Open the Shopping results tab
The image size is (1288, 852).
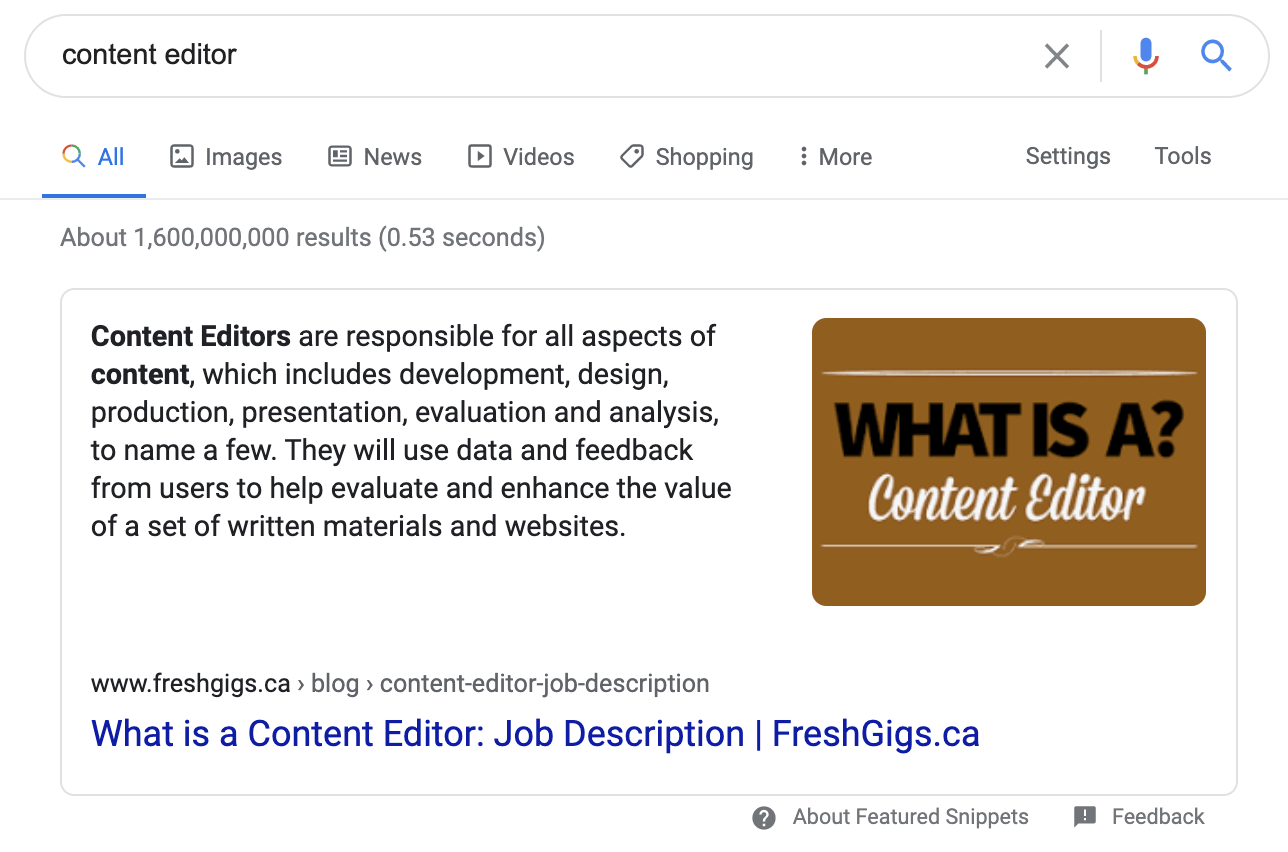tap(703, 156)
